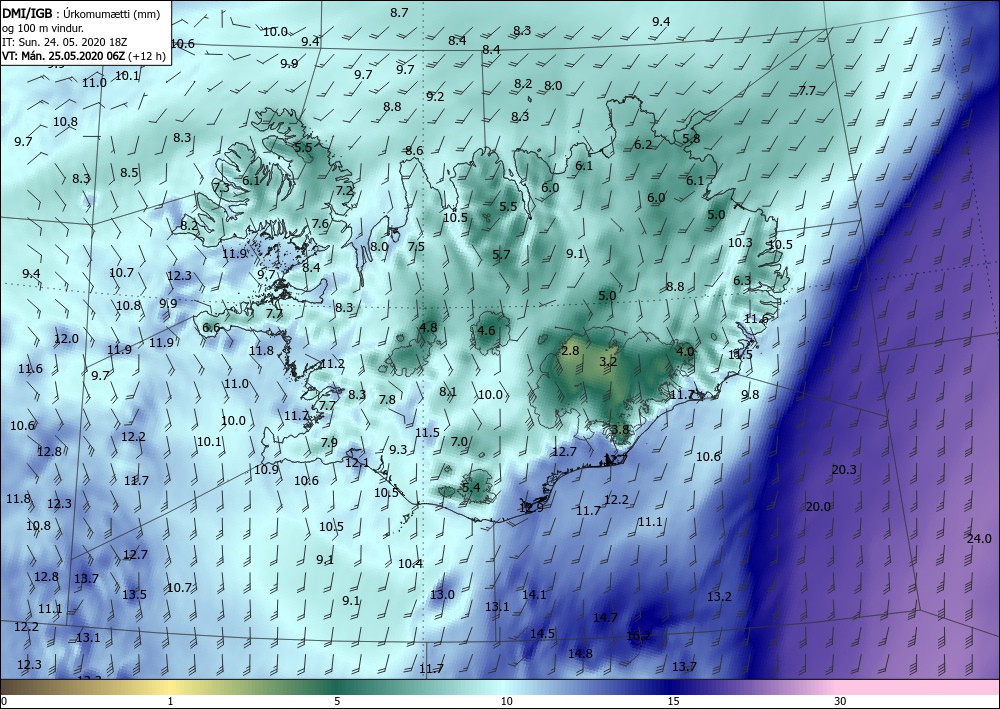Viewport: 1000px width, 709px height.
Task: Click the 12.1 value on the map
Action: pos(357,463)
